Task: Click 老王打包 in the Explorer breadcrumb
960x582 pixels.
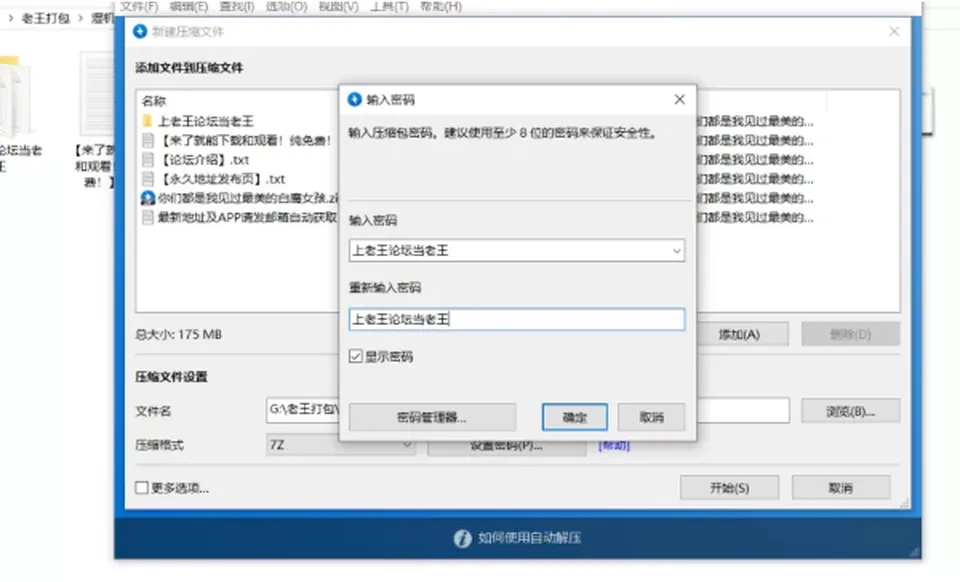Action: pos(46,18)
